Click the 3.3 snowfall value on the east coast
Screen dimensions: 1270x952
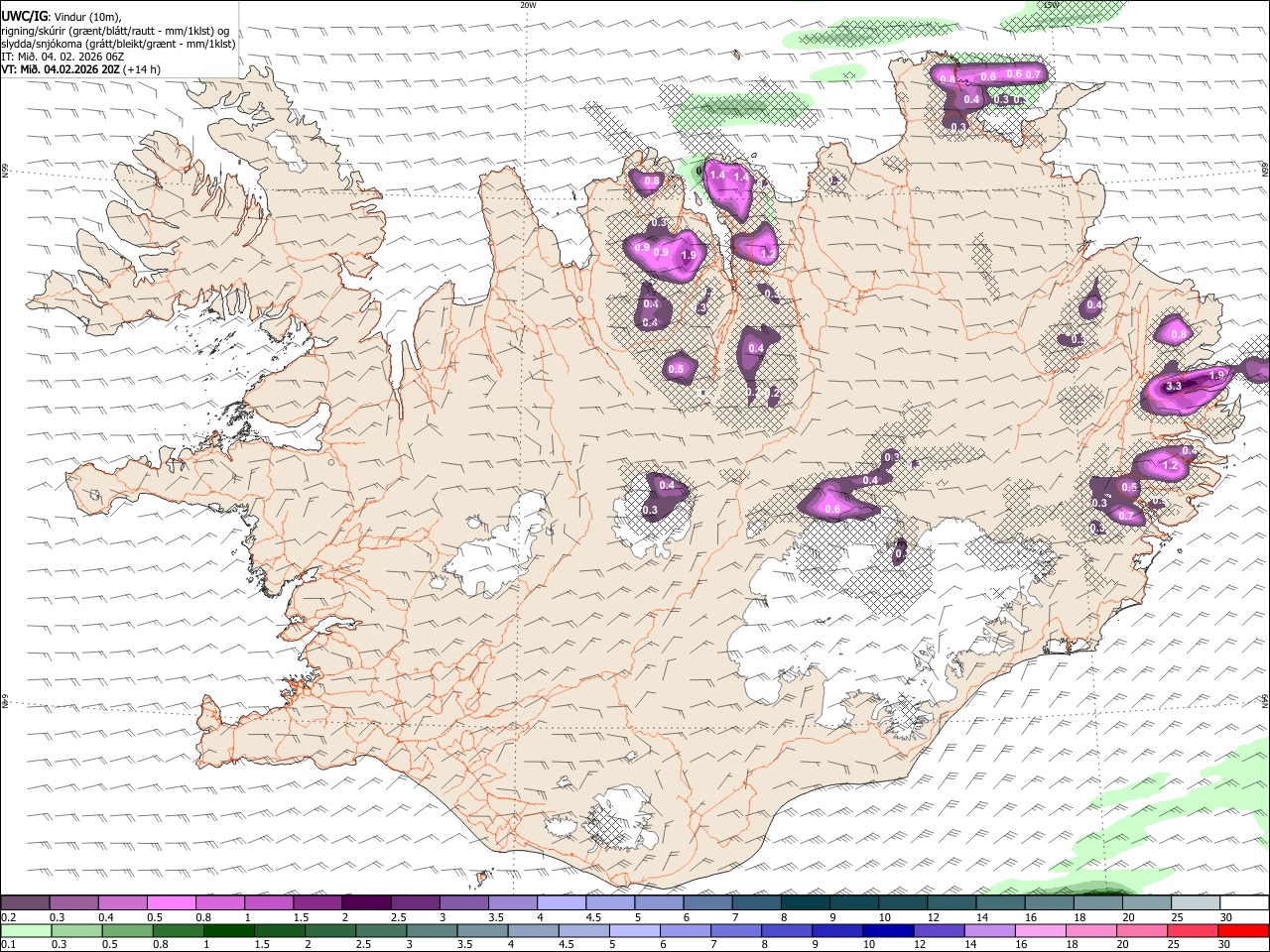tap(1174, 386)
